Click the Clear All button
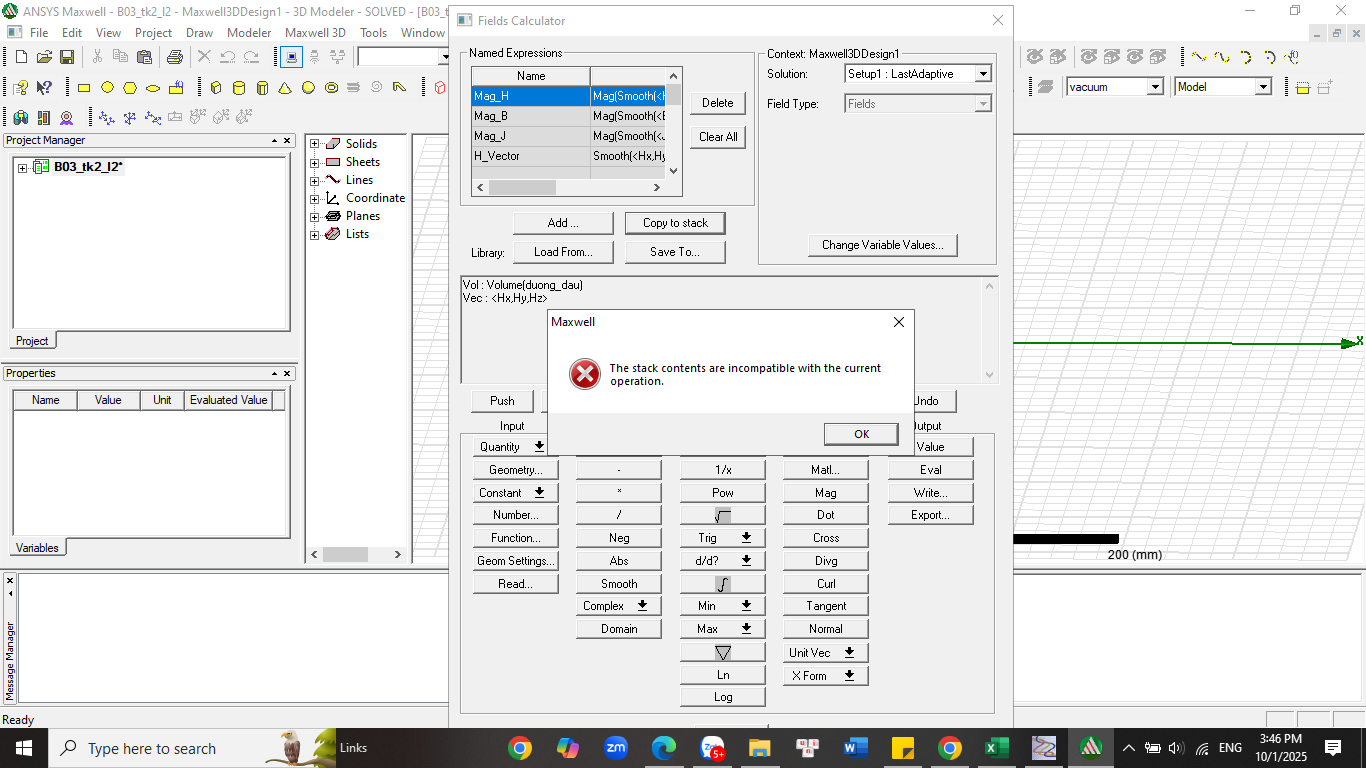Viewport: 1366px width, 768px height. tap(717, 137)
